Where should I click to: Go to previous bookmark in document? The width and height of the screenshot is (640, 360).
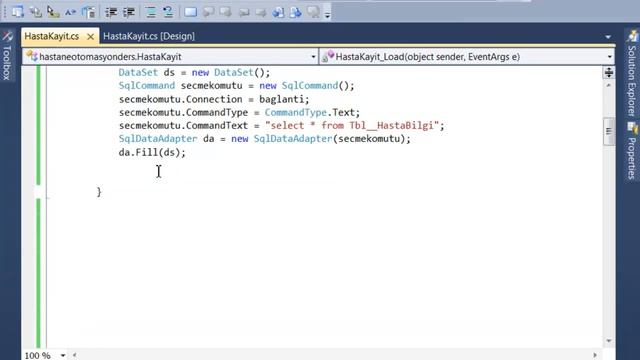(x=278, y=12)
